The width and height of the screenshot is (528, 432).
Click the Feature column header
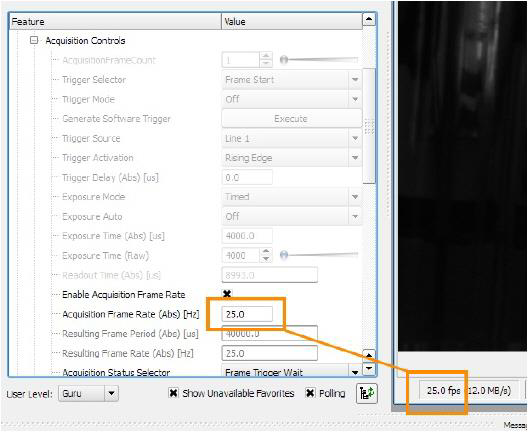pyautogui.click(x=115, y=22)
